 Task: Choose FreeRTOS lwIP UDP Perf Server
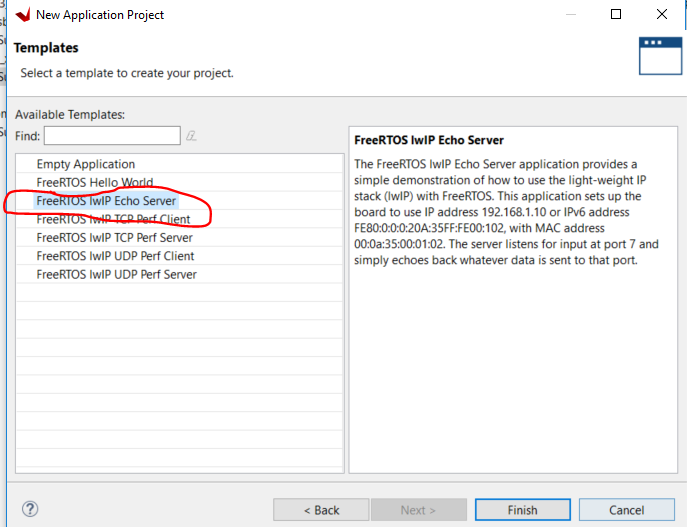116,274
